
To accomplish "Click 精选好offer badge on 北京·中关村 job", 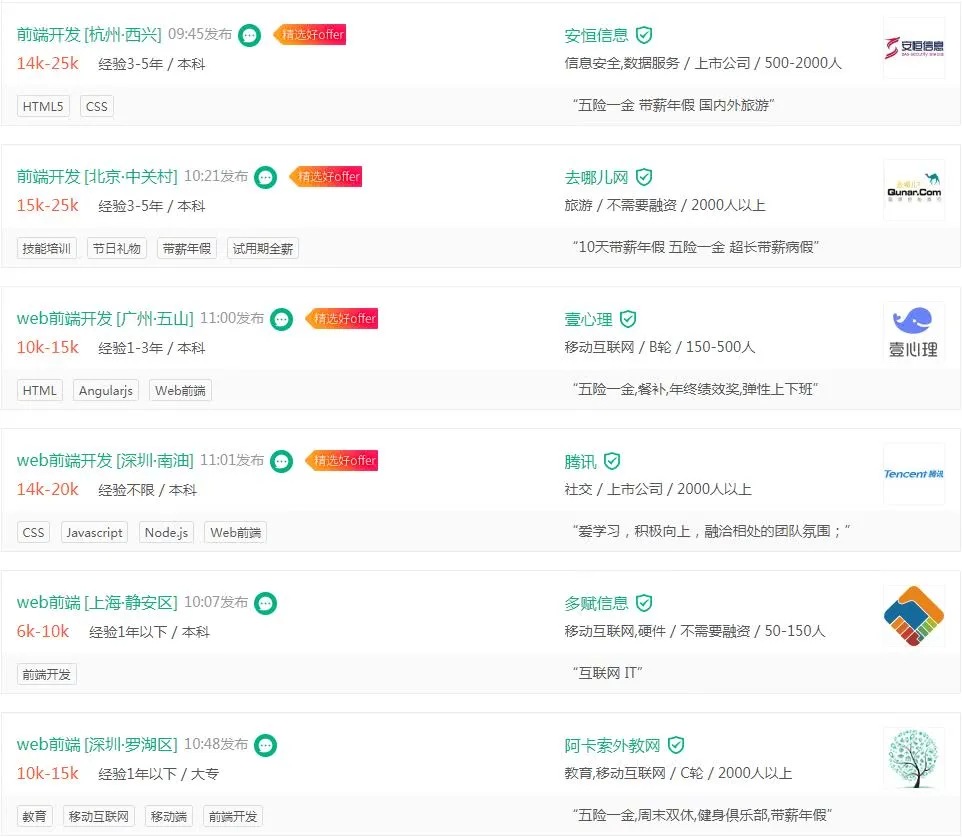I will pyautogui.click(x=326, y=177).
